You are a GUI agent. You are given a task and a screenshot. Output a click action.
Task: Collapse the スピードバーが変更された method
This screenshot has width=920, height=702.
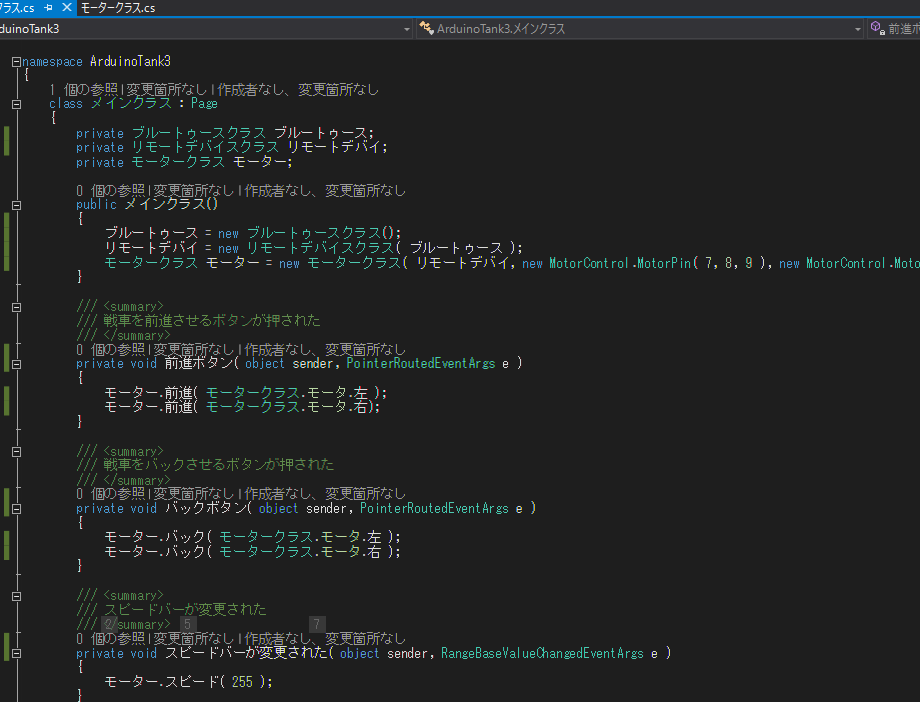coord(16,653)
